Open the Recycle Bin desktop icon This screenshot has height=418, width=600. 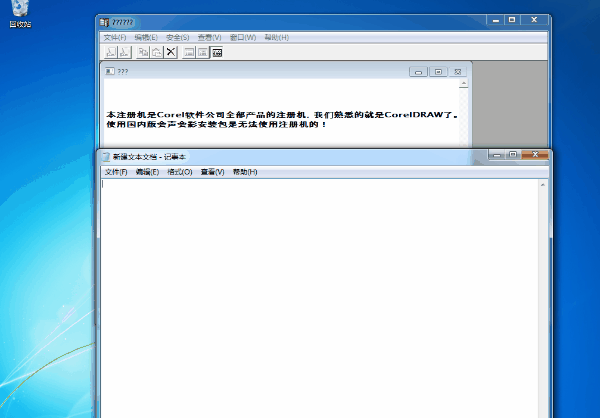tap(20, 14)
